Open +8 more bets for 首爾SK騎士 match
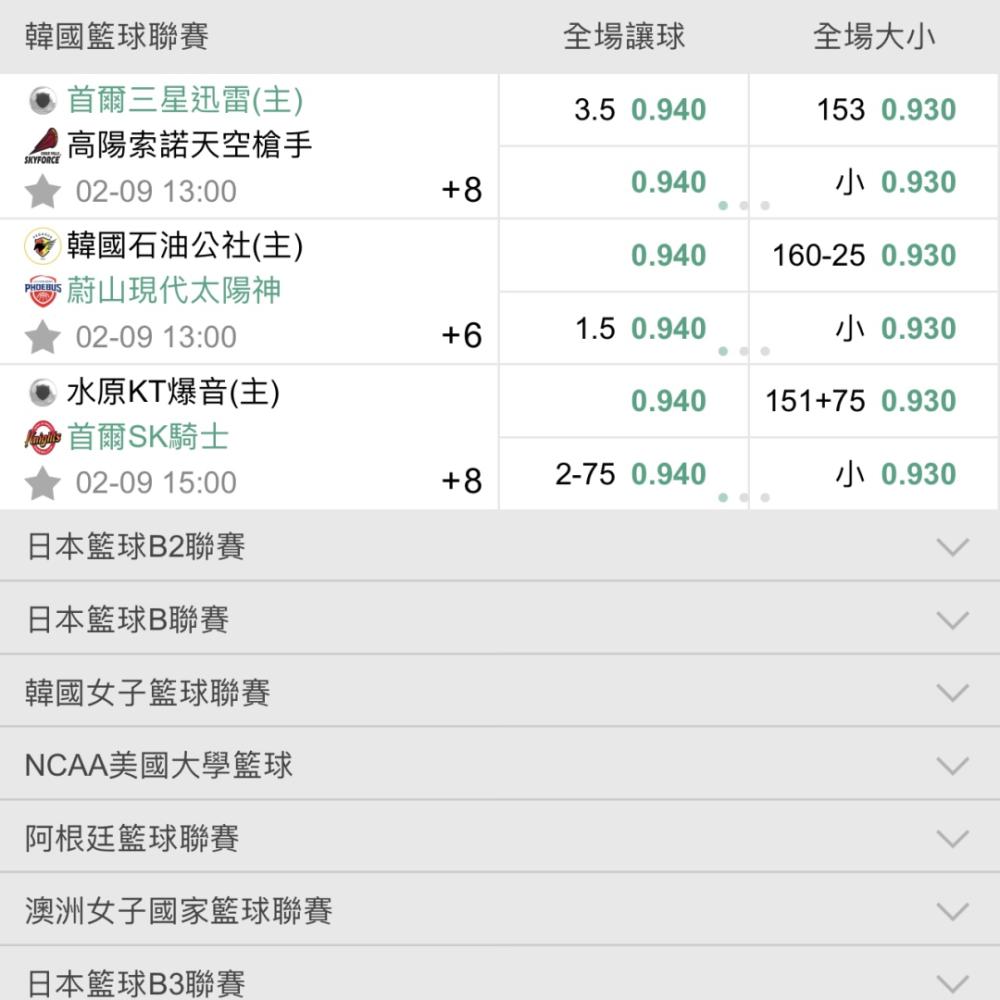Screen dimensions: 1000x1000 pyautogui.click(x=462, y=481)
